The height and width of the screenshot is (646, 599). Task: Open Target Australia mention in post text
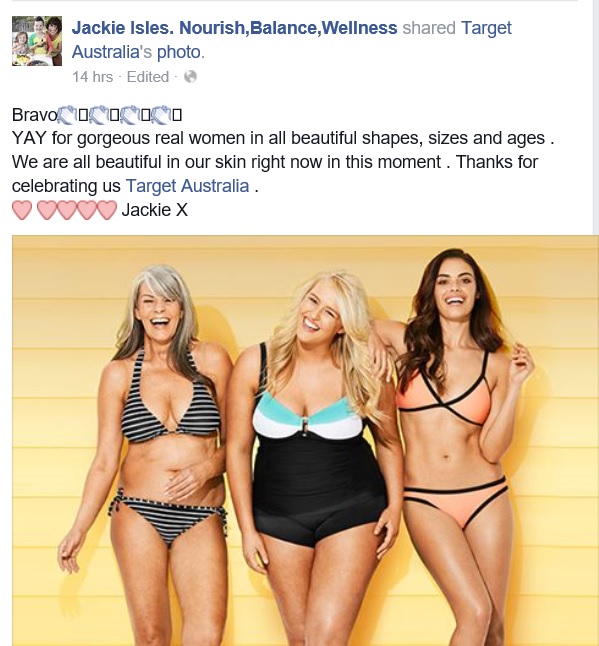187,186
